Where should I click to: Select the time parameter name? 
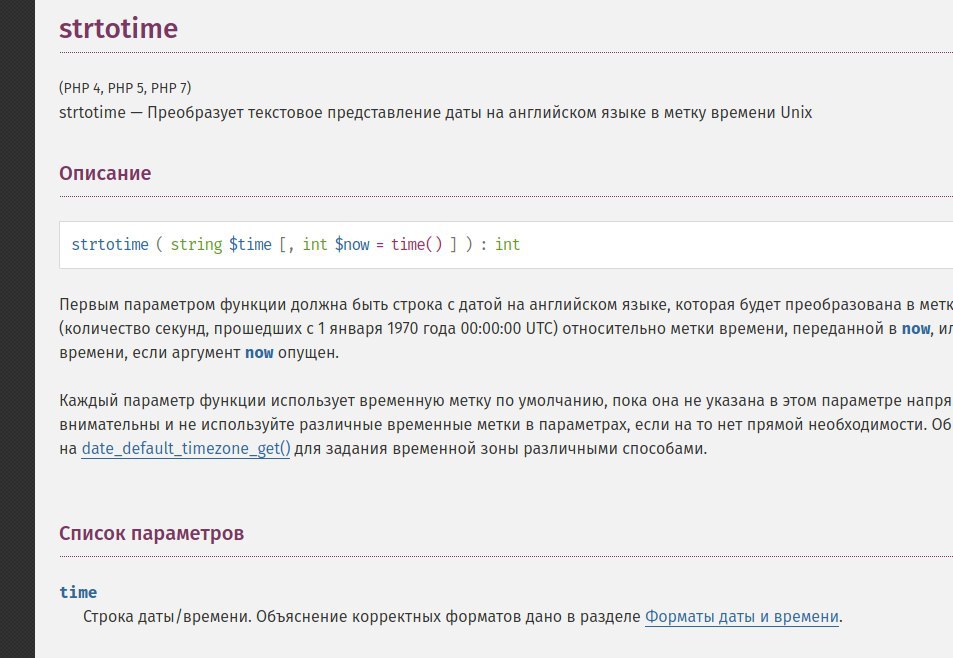pos(78,592)
